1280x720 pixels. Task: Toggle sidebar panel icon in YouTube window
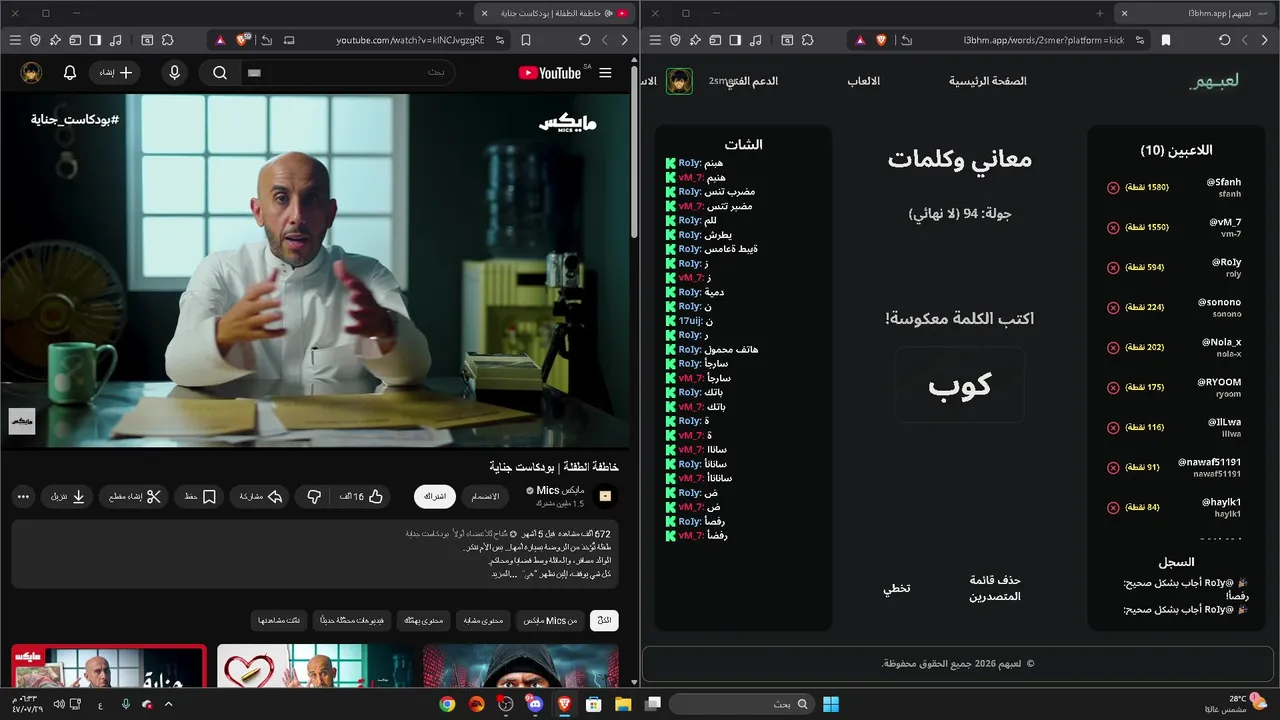point(95,40)
